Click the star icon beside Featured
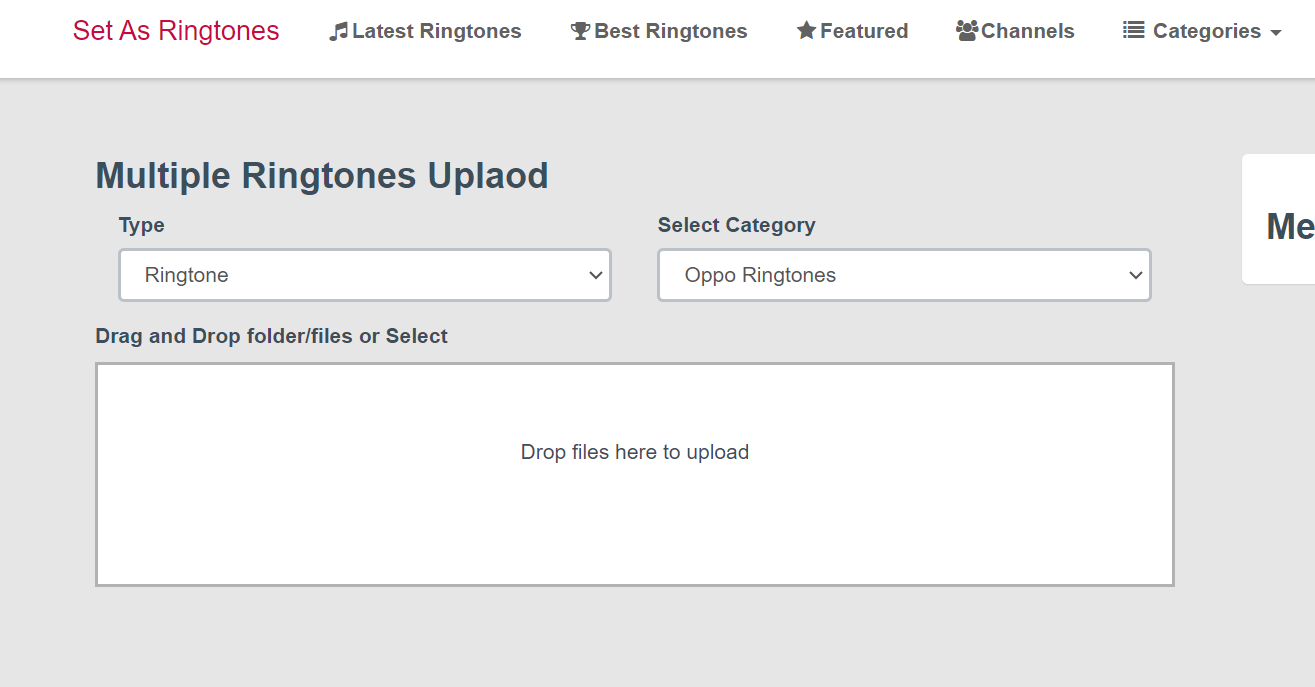 806,31
